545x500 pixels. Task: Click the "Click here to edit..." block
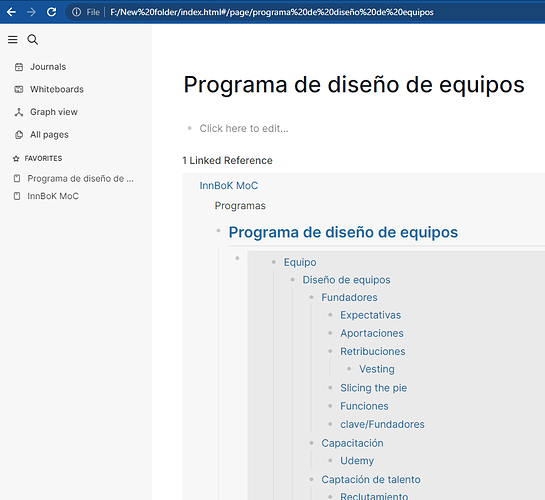[x=244, y=129]
